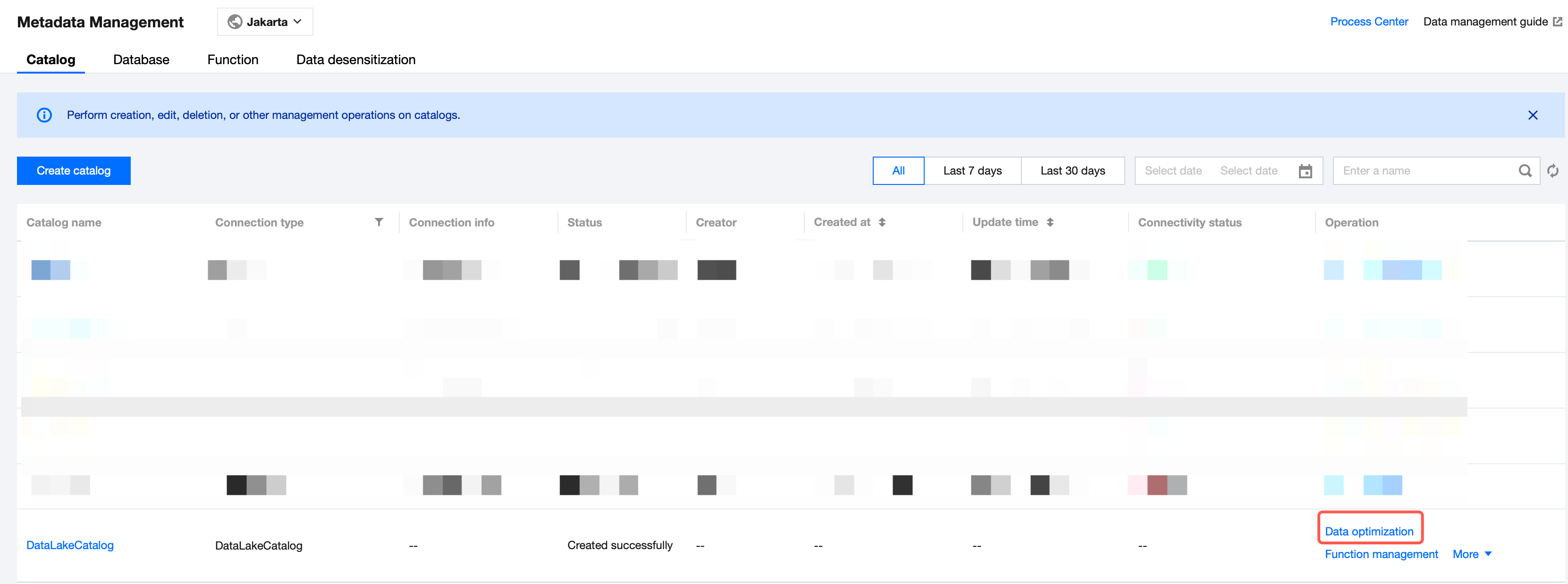Switch to the Database tab
1568x584 pixels.
(141, 59)
